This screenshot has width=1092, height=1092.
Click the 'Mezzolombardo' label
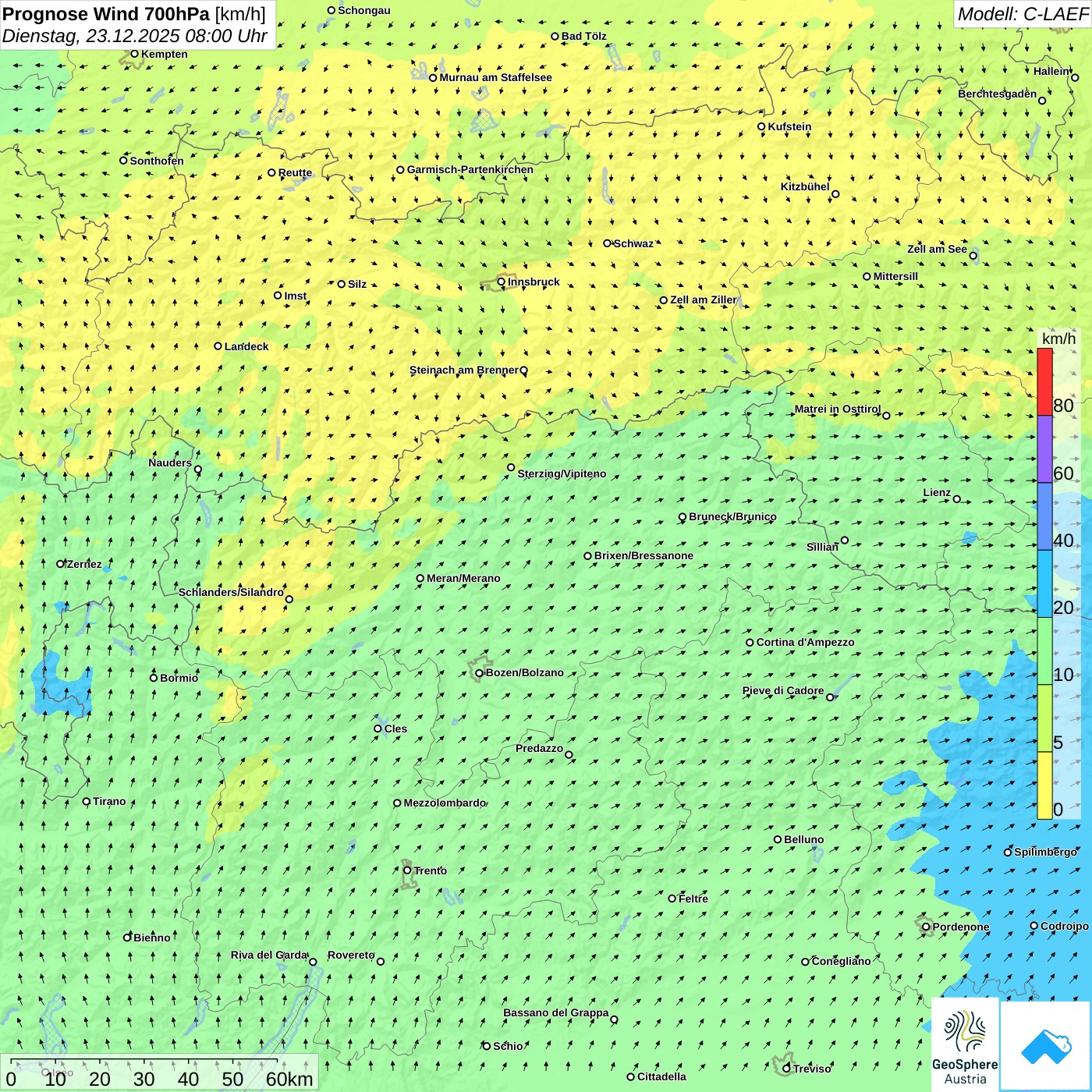pos(445,803)
